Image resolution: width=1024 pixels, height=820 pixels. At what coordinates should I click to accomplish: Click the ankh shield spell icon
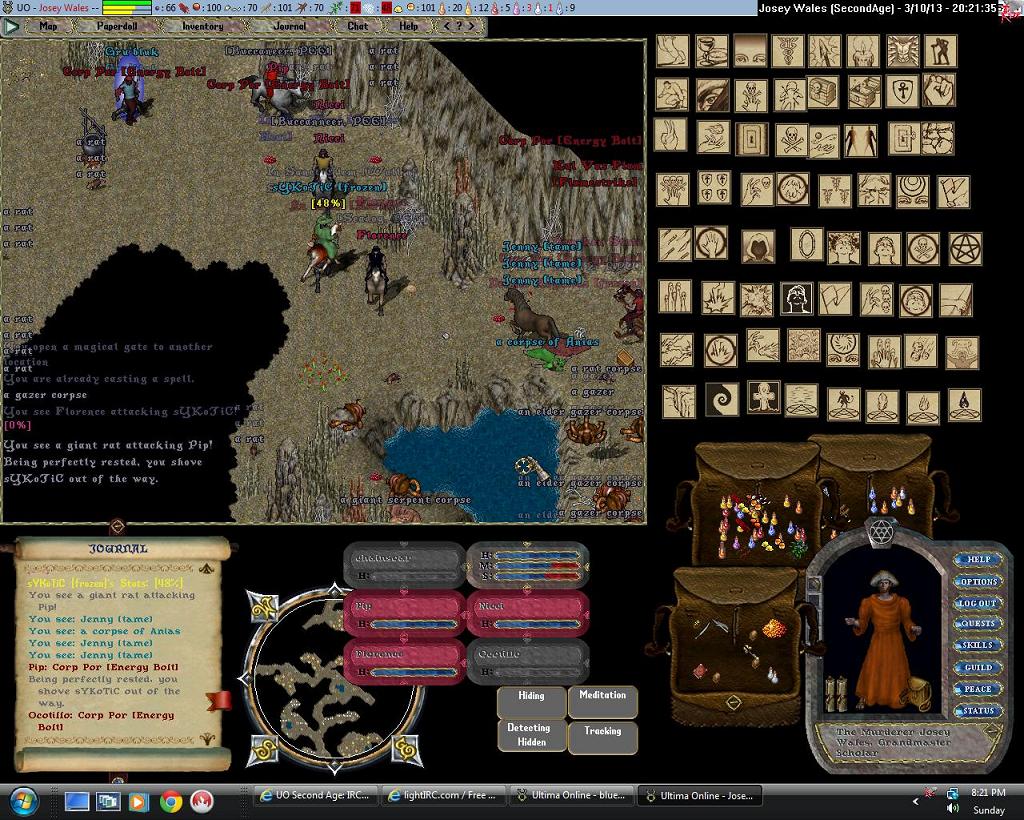[900, 91]
